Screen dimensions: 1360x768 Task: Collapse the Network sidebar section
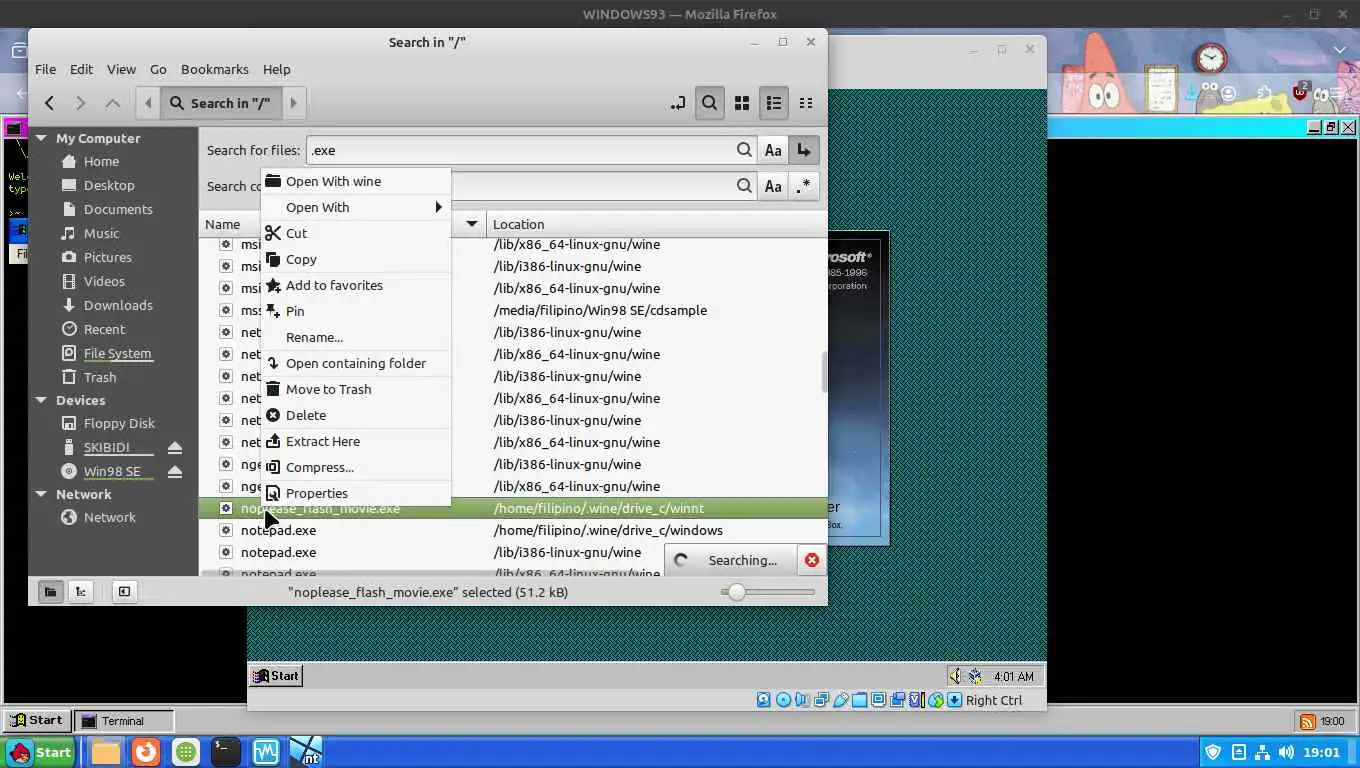pyautogui.click(x=41, y=494)
